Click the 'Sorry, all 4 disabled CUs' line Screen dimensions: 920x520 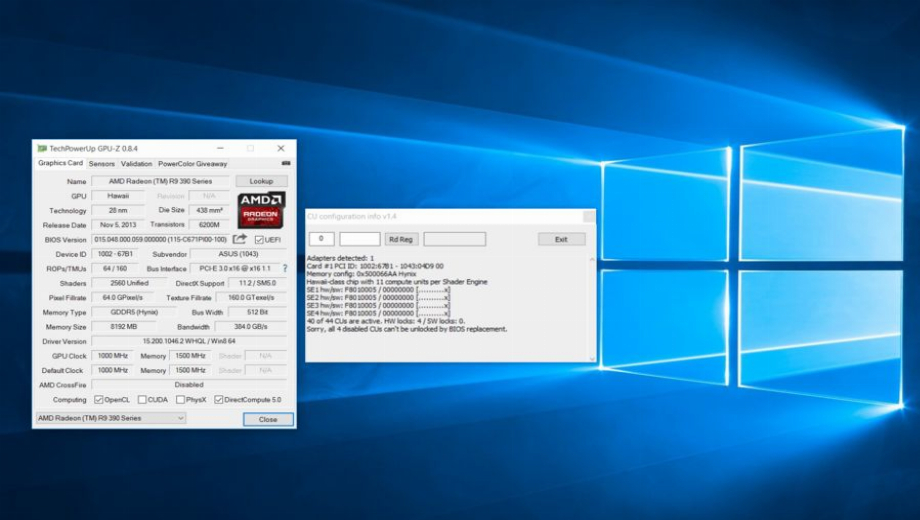click(x=407, y=329)
